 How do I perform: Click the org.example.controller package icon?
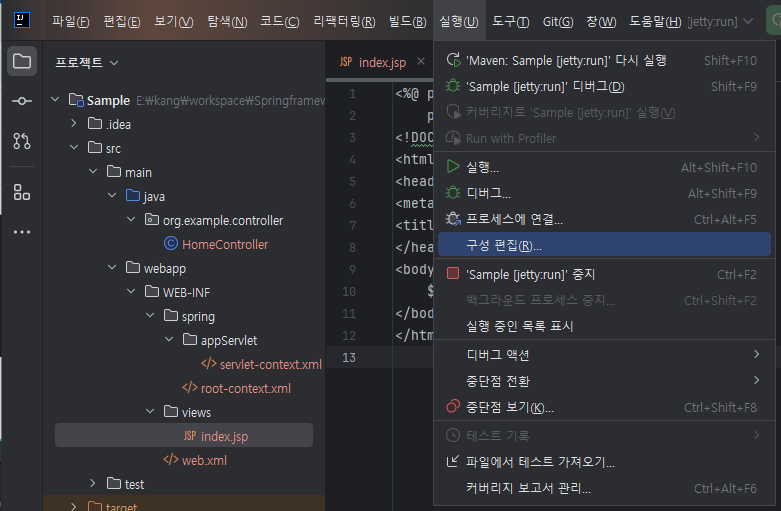click(152, 220)
